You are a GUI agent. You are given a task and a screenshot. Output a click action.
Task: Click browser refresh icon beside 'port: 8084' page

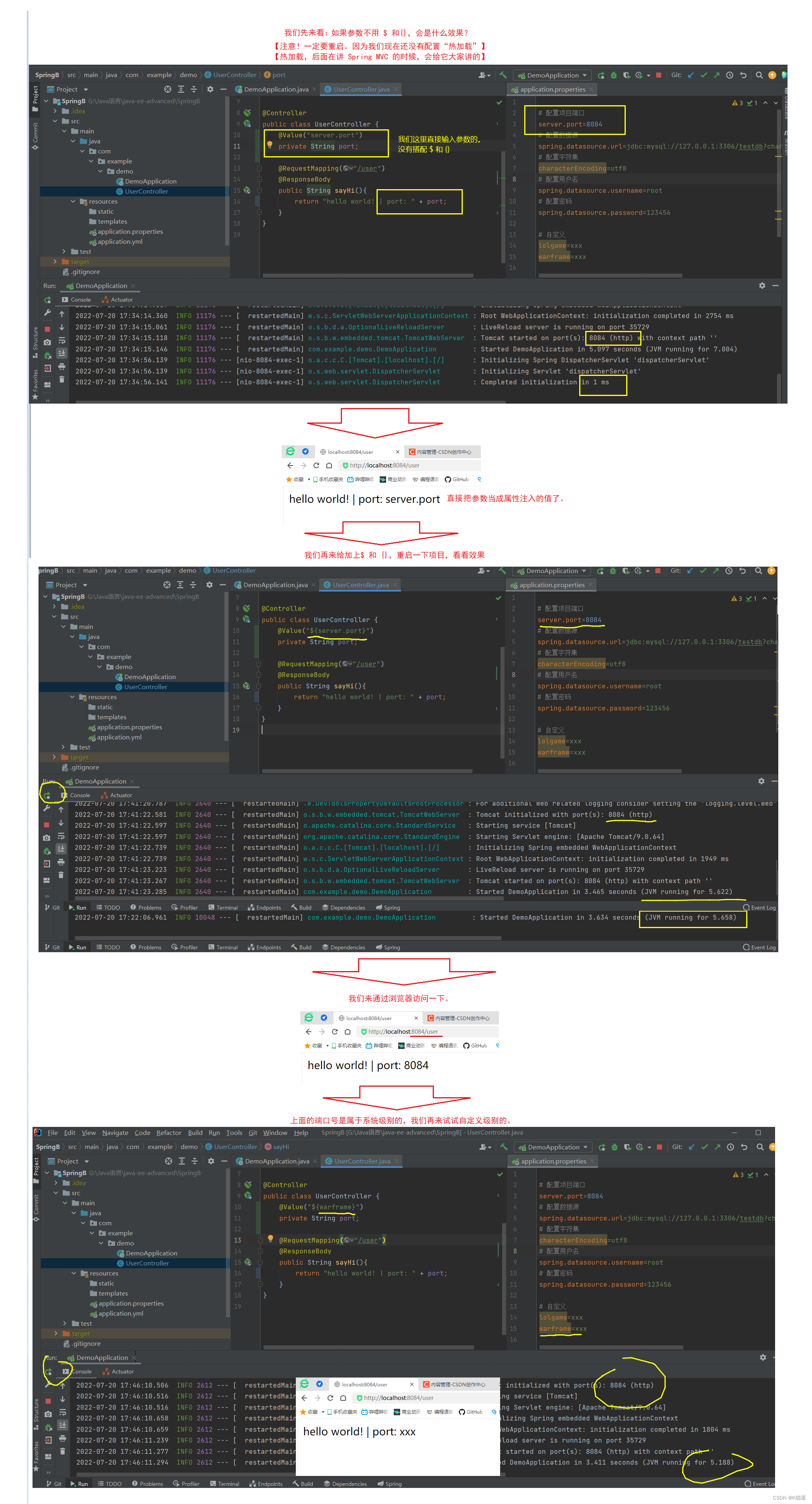click(335, 1032)
